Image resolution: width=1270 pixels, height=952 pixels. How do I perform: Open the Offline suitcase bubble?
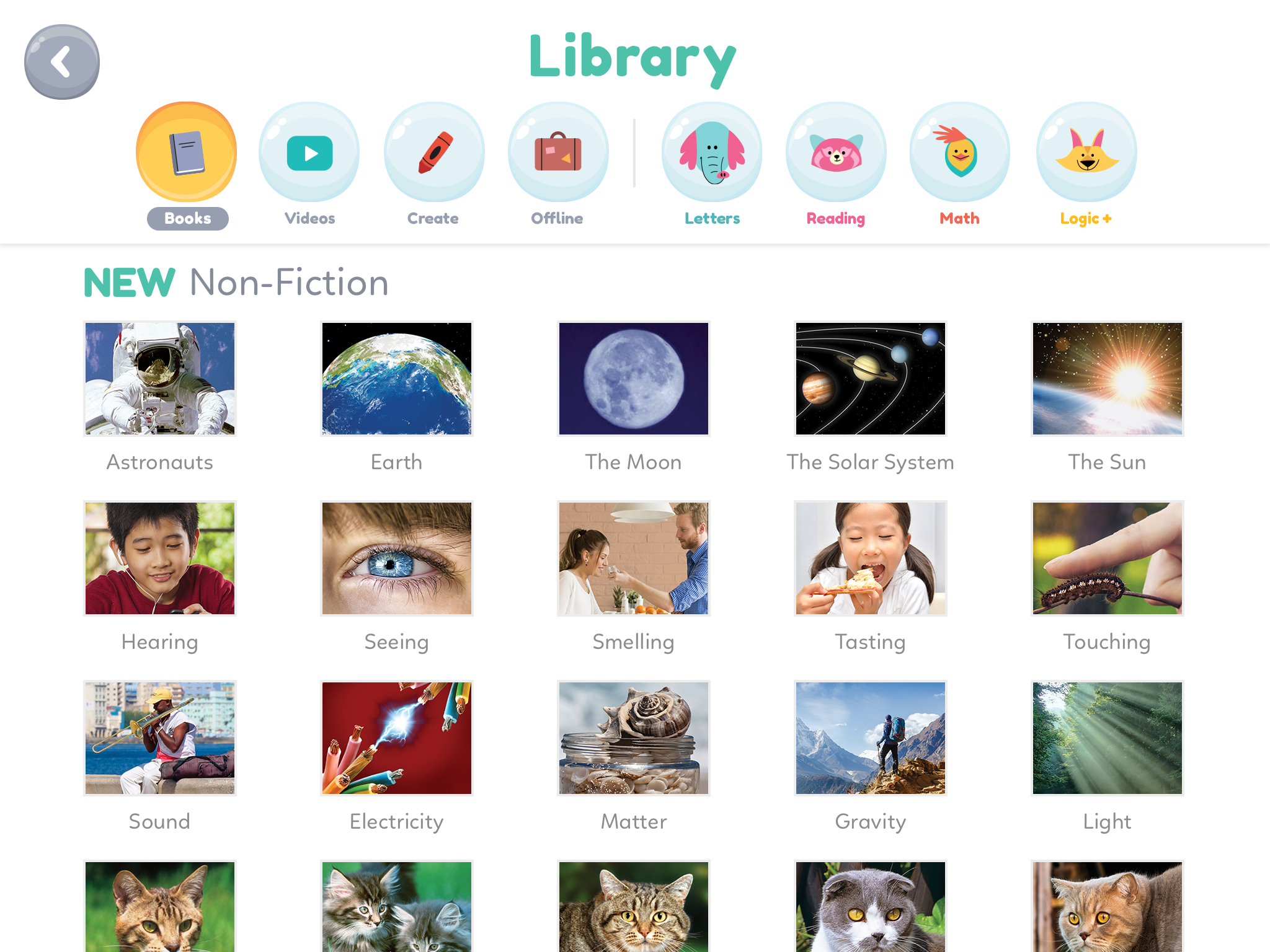click(x=558, y=152)
